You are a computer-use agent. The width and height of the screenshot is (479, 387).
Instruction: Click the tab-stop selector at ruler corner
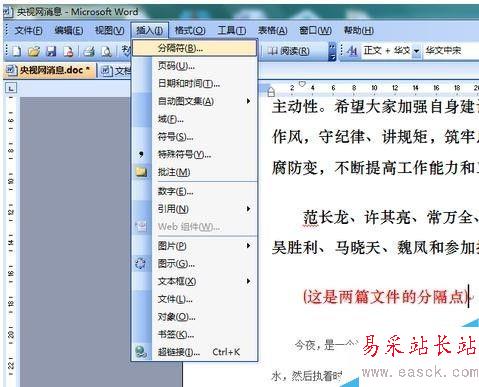pyautogui.click(x=11, y=88)
